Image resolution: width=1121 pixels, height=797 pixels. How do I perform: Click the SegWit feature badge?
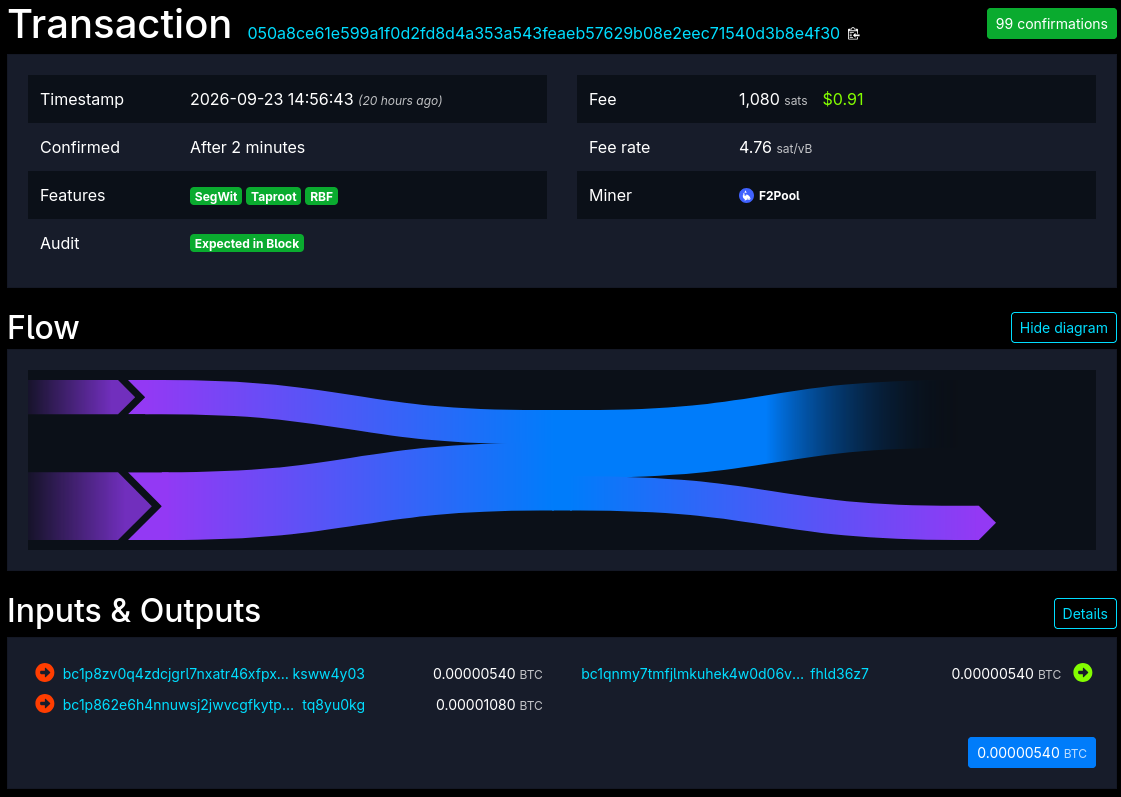[216, 197]
